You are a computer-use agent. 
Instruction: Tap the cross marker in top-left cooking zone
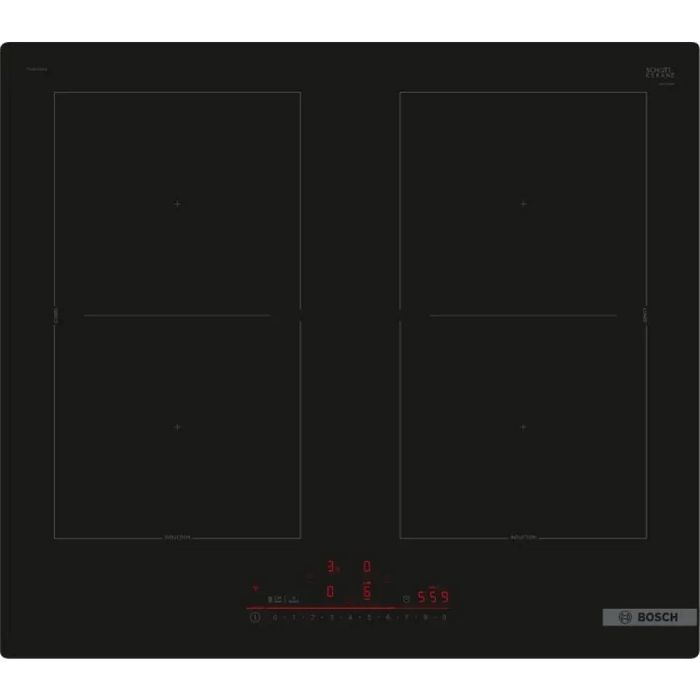[178, 204]
